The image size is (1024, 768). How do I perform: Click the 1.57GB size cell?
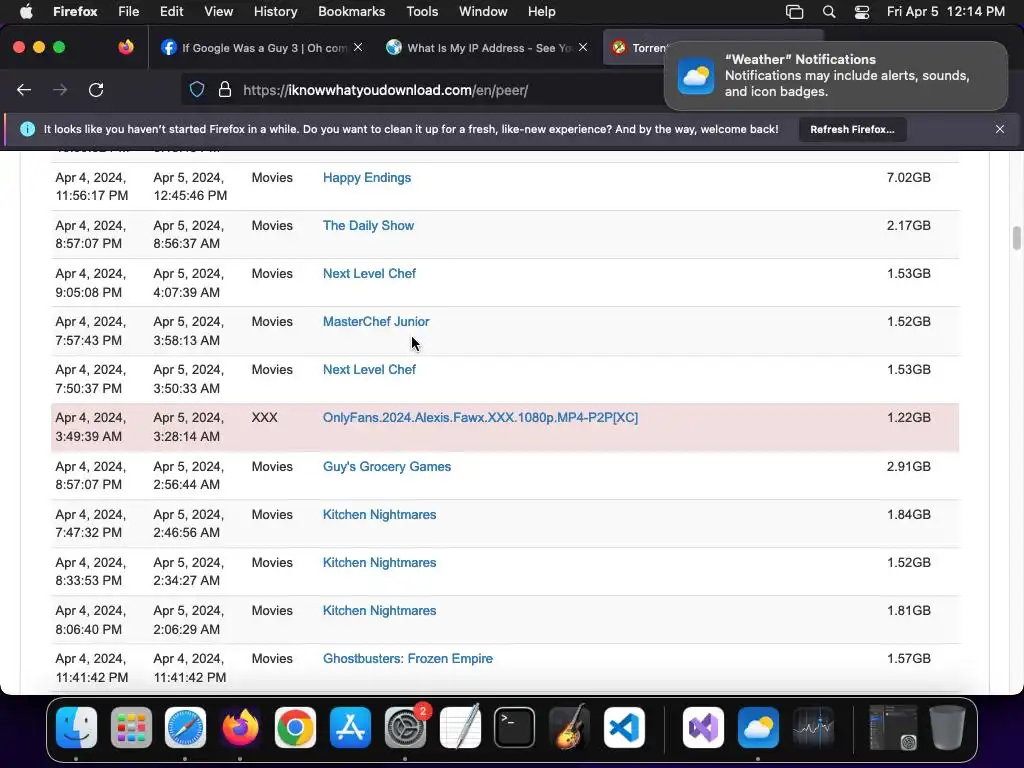coord(908,658)
